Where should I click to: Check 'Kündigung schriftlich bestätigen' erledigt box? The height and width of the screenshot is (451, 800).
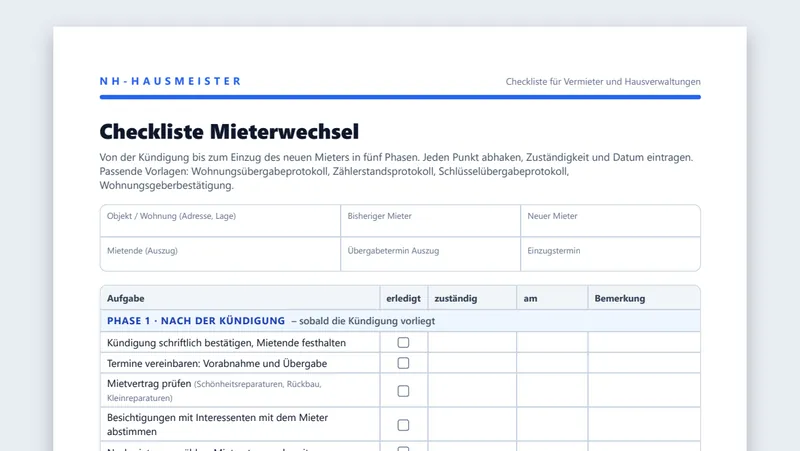(403, 342)
